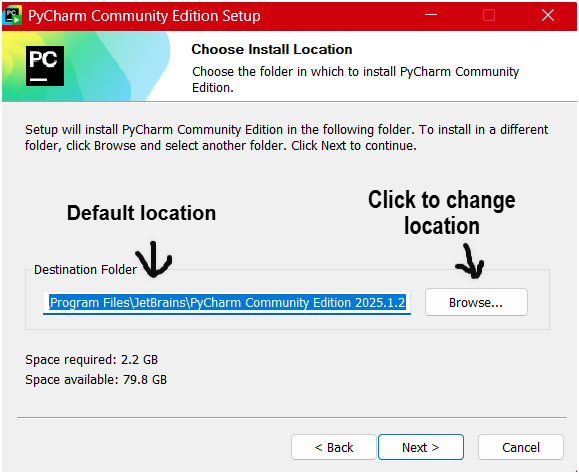The image size is (579, 474).
Task: Return with the < Back button
Action: click(x=334, y=447)
